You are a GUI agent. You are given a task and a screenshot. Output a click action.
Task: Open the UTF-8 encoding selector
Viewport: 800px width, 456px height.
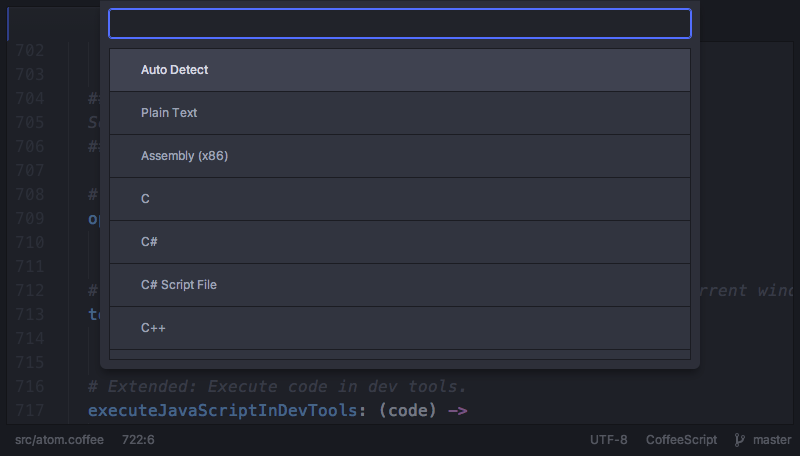[x=609, y=440]
